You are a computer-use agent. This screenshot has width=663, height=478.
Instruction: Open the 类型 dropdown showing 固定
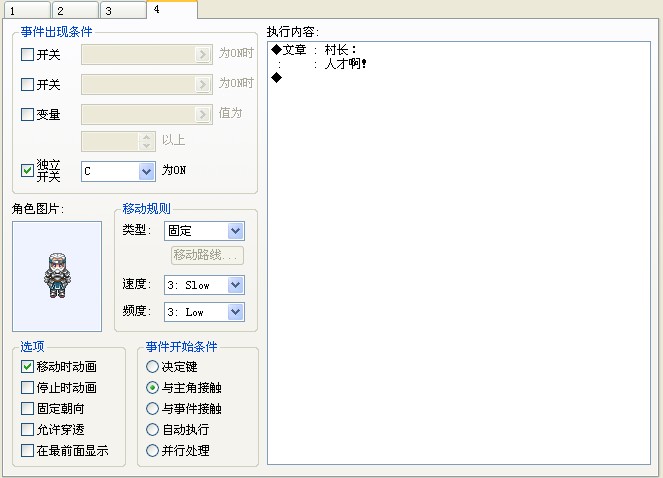[204, 231]
